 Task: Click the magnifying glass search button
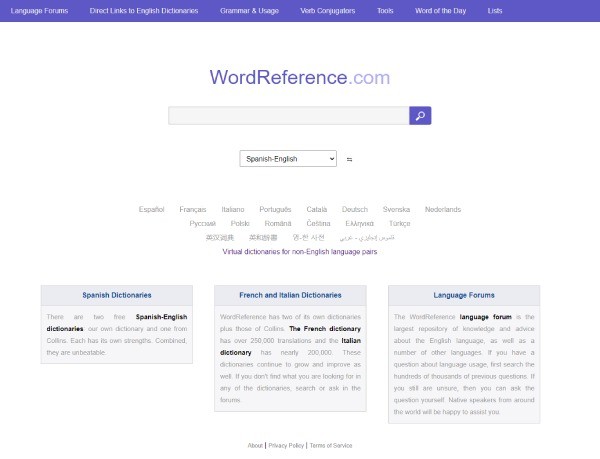pyautogui.click(x=420, y=116)
